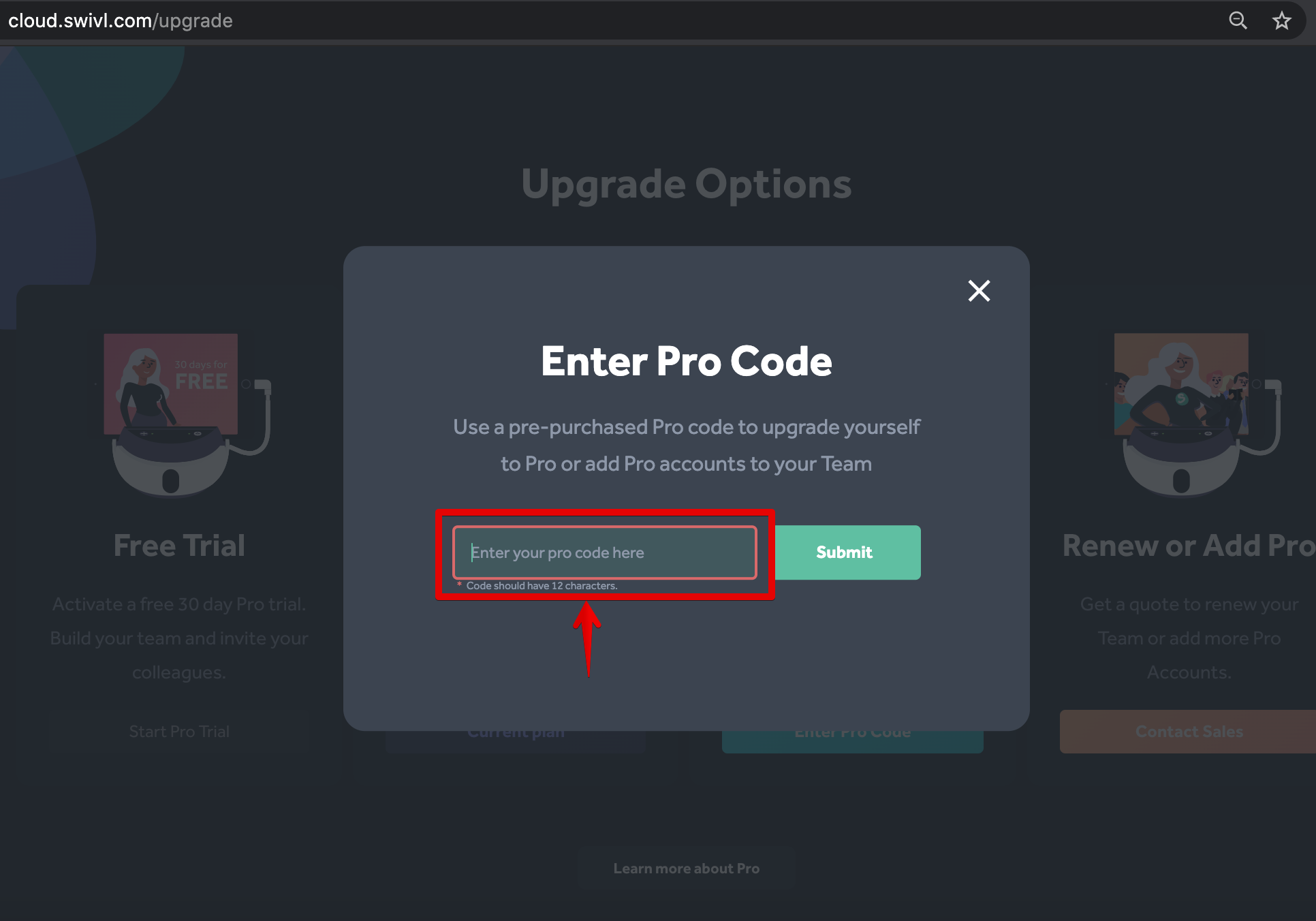Click the Start Pro Trial button

179,732
